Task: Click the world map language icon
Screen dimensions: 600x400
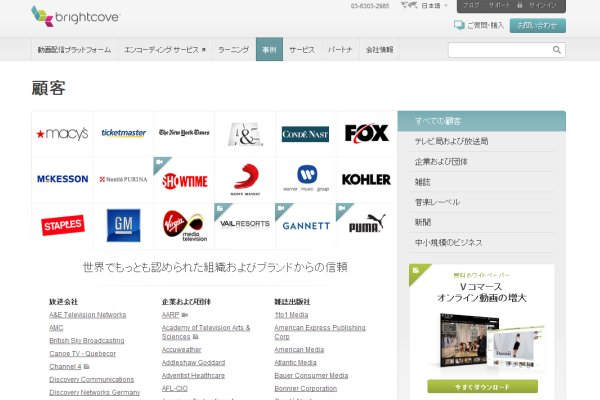Action: pos(409,5)
